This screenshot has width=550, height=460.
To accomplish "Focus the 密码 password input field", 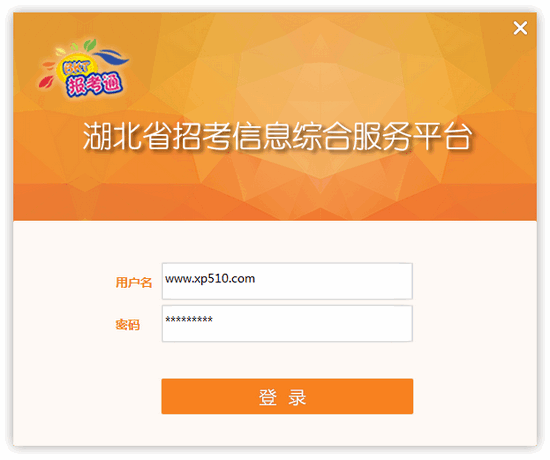I will pos(287,324).
